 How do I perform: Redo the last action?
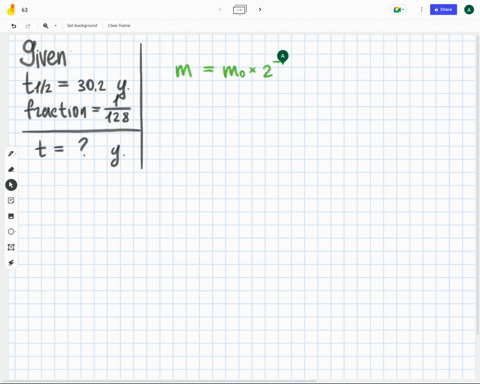tap(28, 26)
